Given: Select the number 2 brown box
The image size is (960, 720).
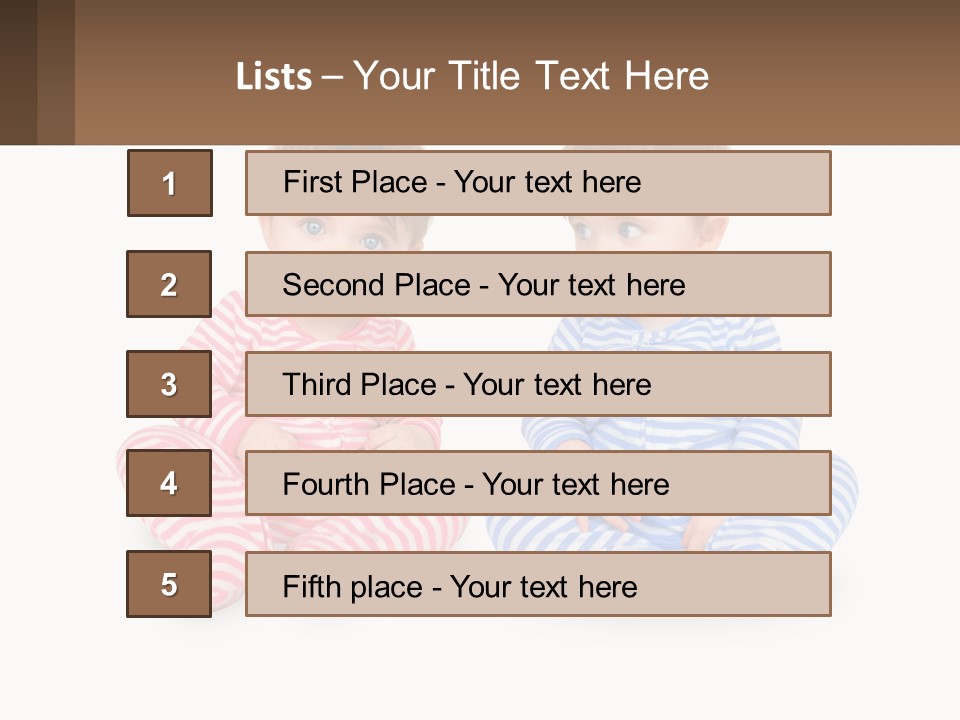Looking at the screenshot, I should (x=169, y=284).
